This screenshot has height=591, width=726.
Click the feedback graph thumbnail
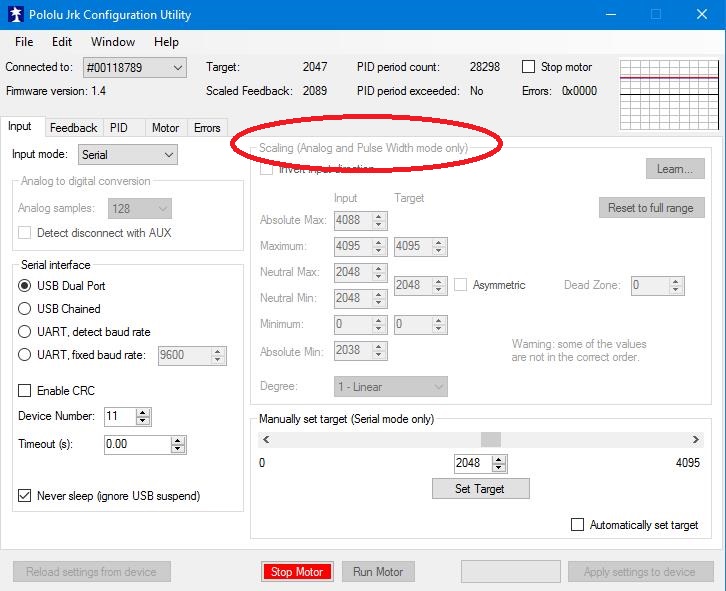click(x=669, y=94)
